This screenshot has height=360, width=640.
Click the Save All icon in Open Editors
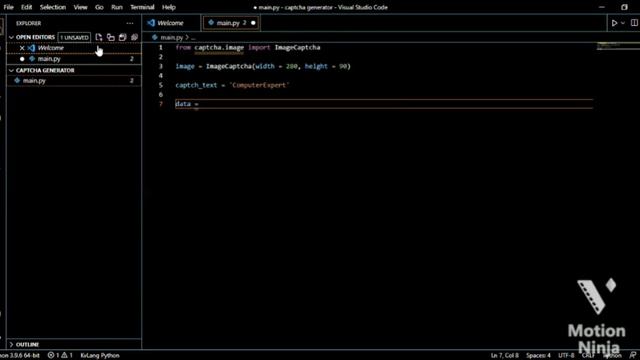coord(122,37)
